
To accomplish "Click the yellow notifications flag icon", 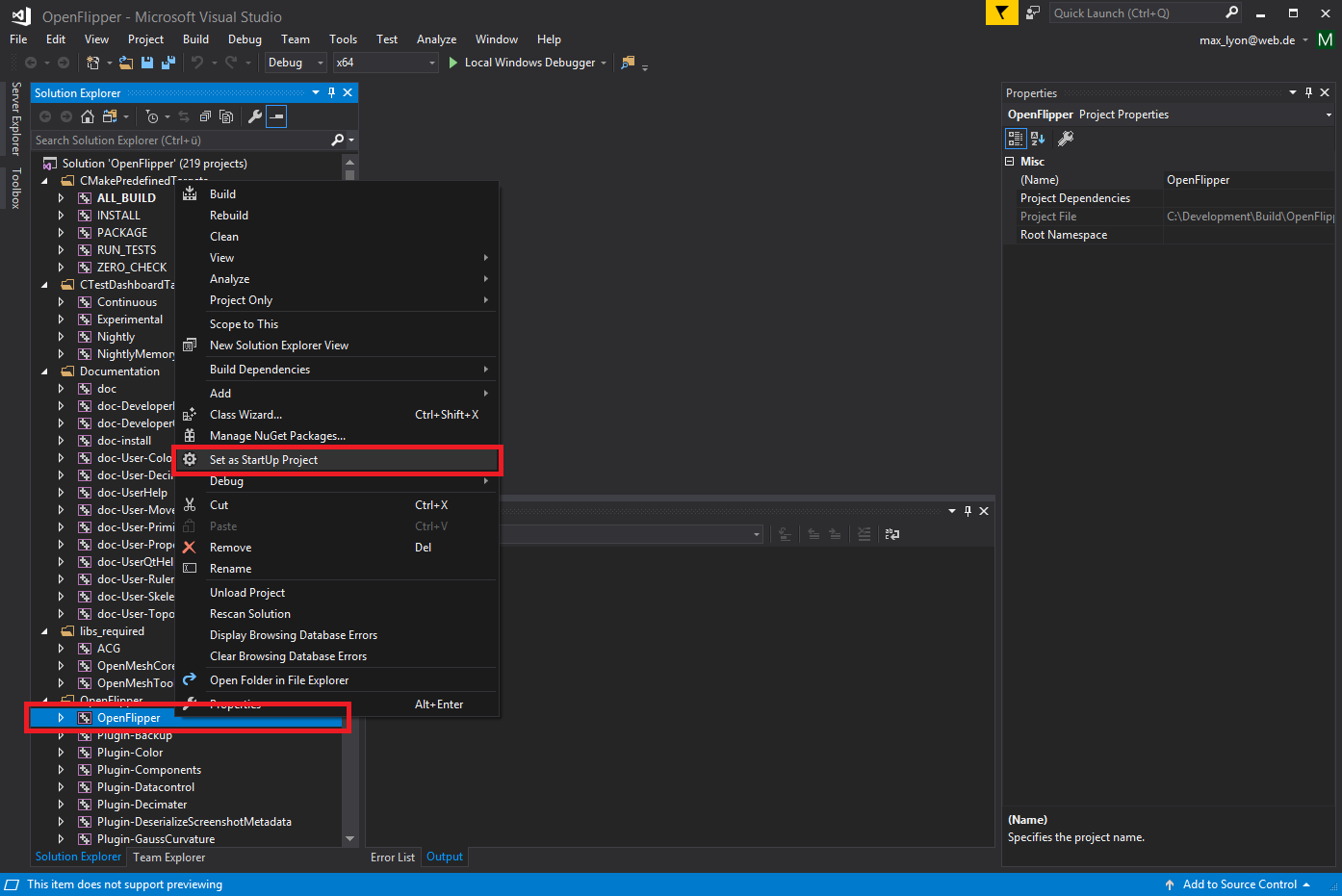I will coord(1001,13).
